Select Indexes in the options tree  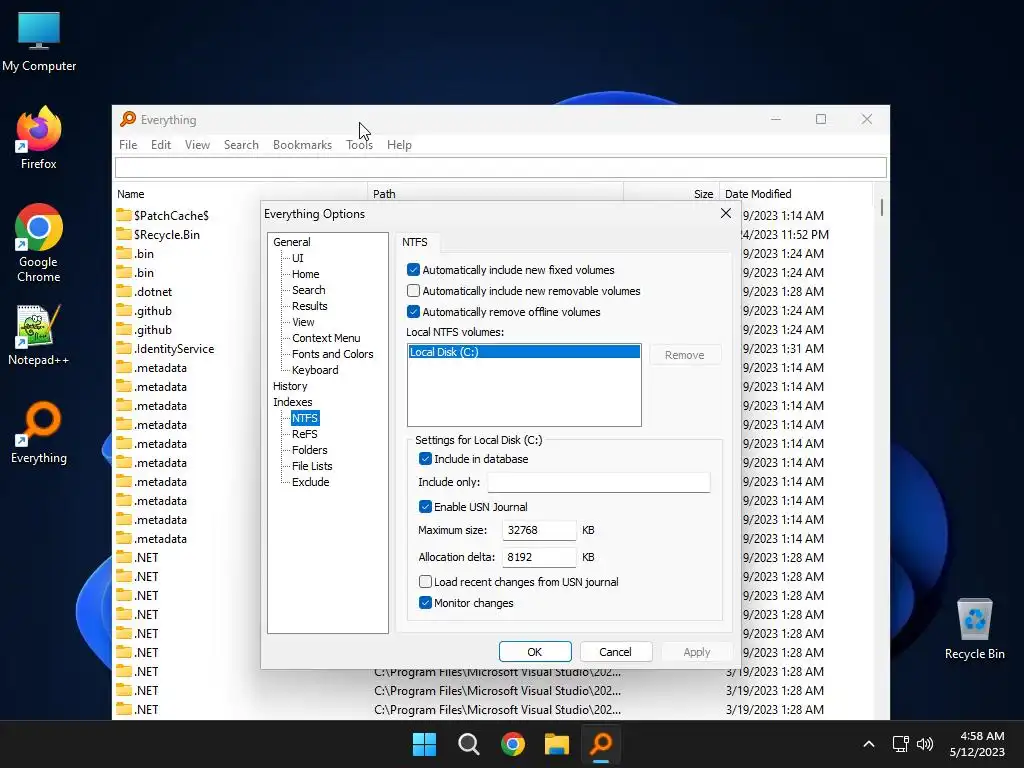(x=293, y=402)
